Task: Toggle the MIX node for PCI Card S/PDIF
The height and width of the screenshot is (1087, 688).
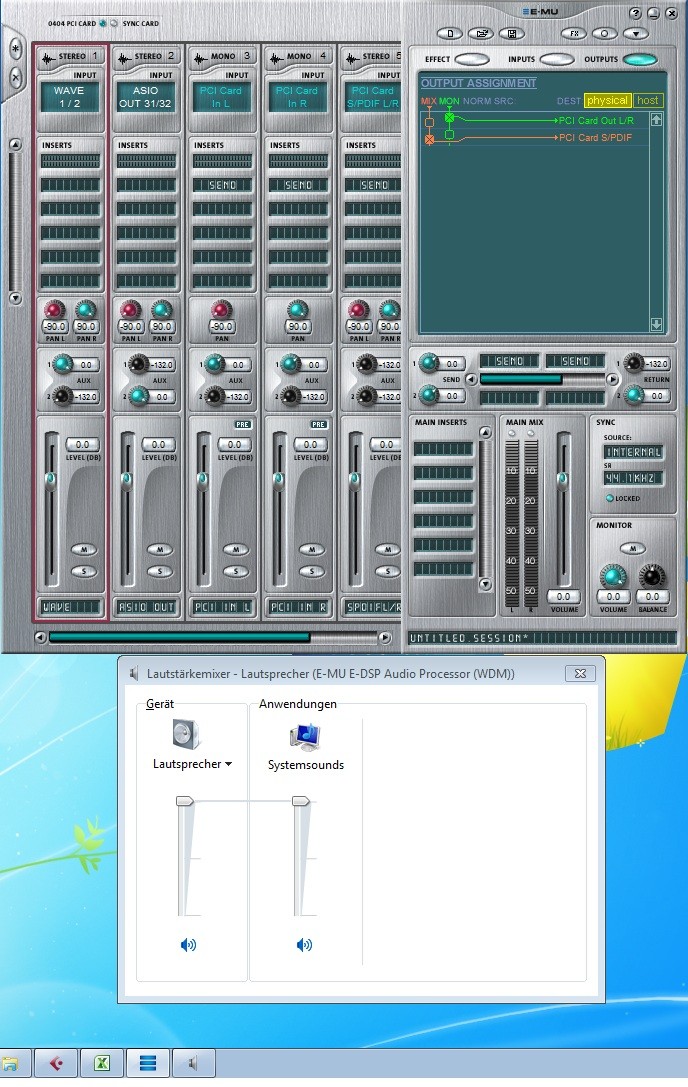Action: tap(429, 139)
